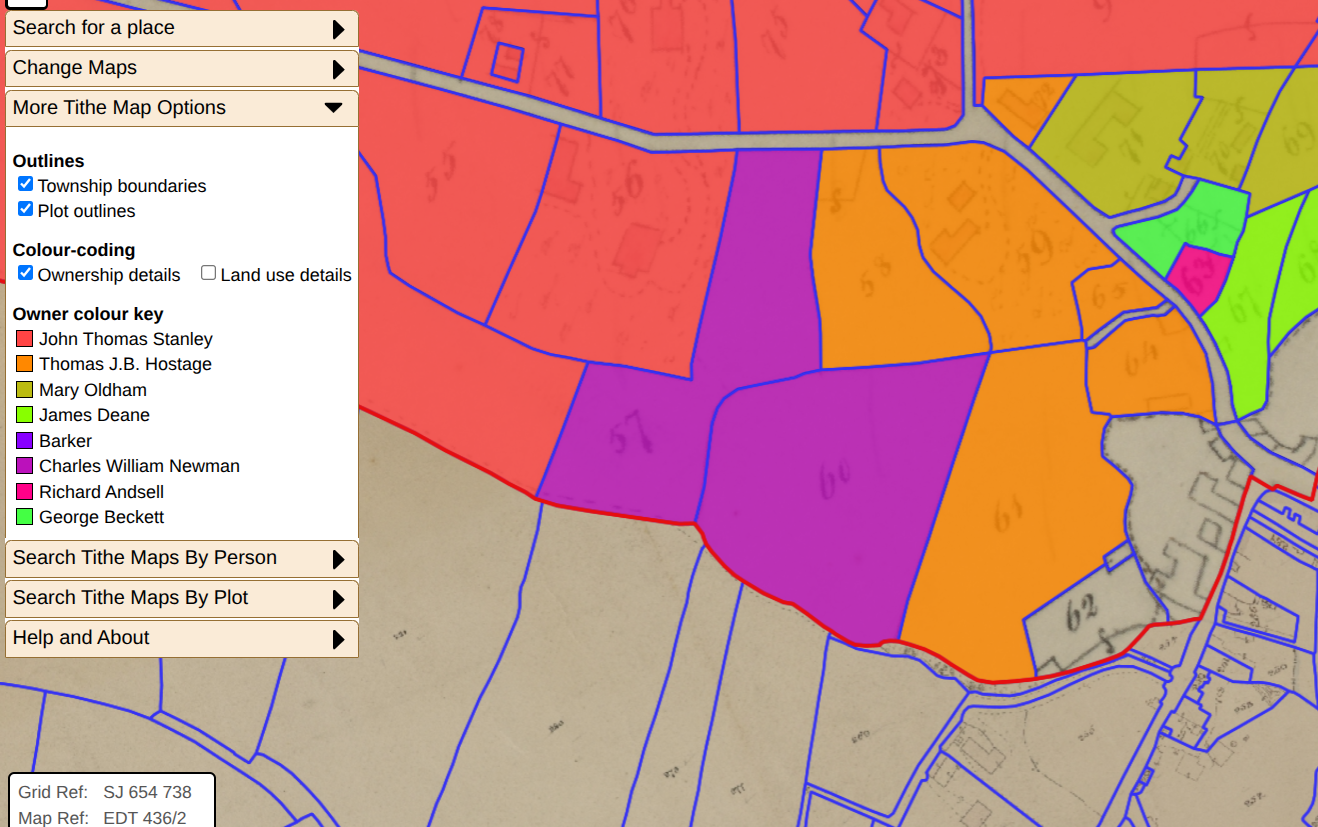Toggle the Township boundaries checkbox
1318x827 pixels.
26,184
